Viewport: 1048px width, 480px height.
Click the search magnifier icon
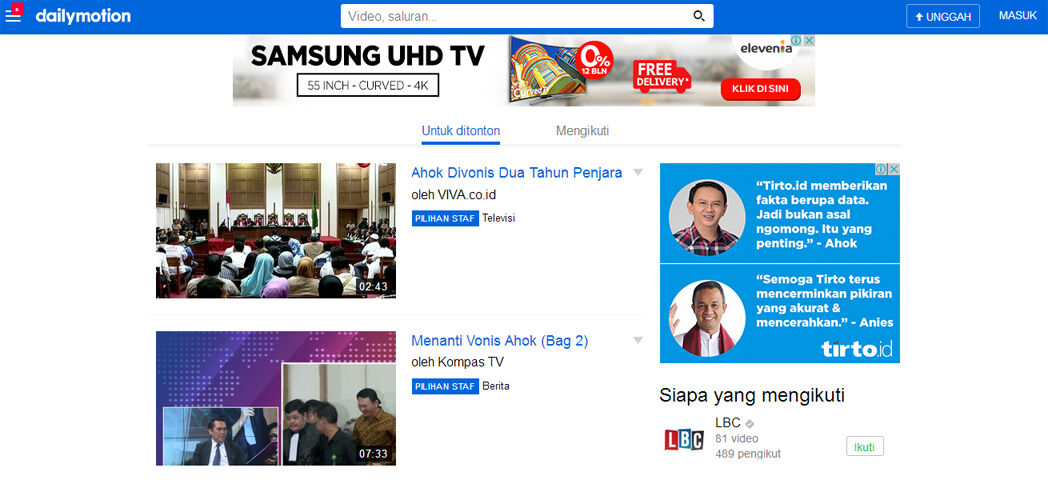coord(698,16)
